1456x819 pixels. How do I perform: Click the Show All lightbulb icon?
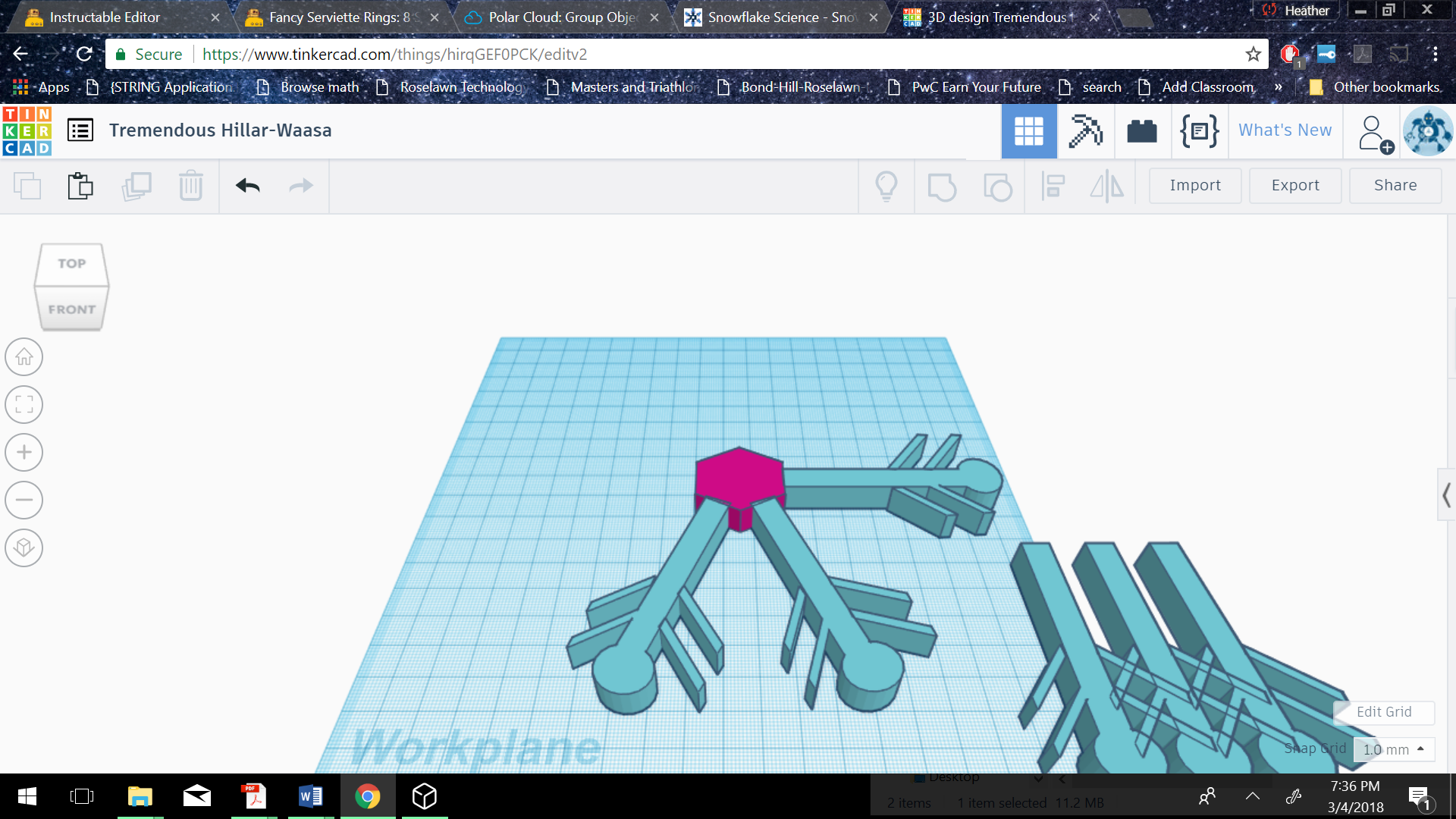(x=886, y=186)
